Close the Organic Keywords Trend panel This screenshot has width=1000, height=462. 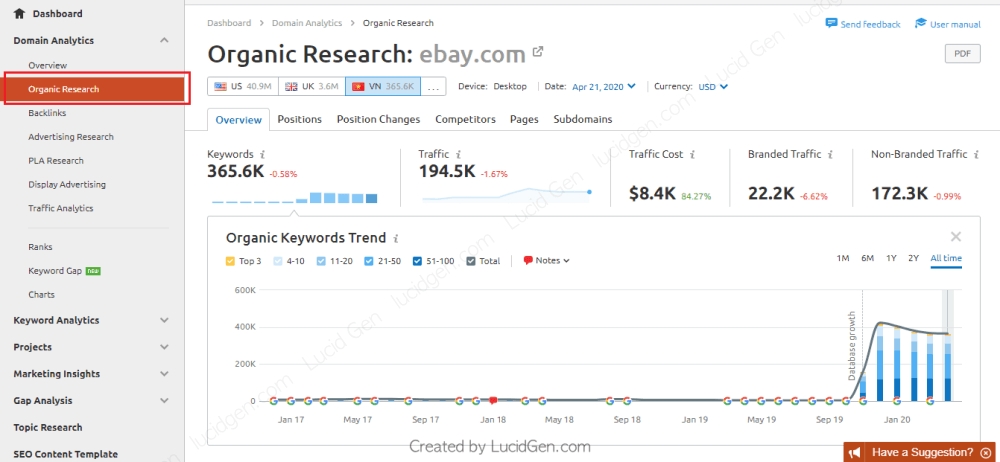click(955, 237)
